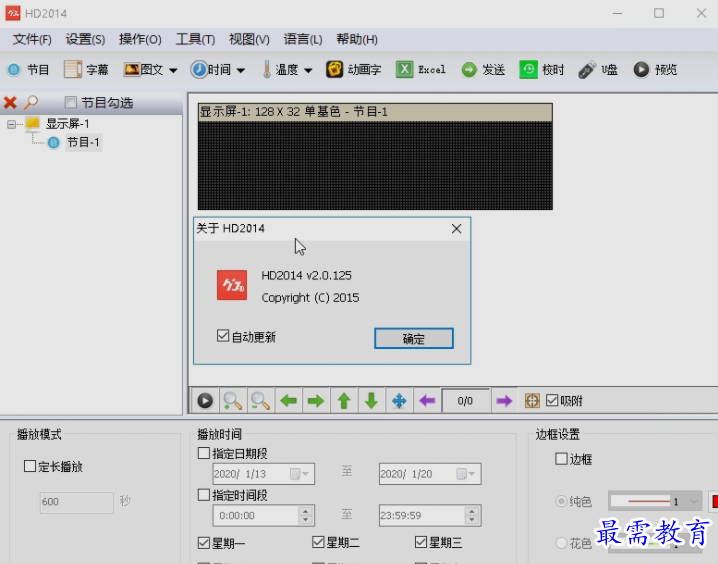Open the 工具(T) menu

coord(195,39)
